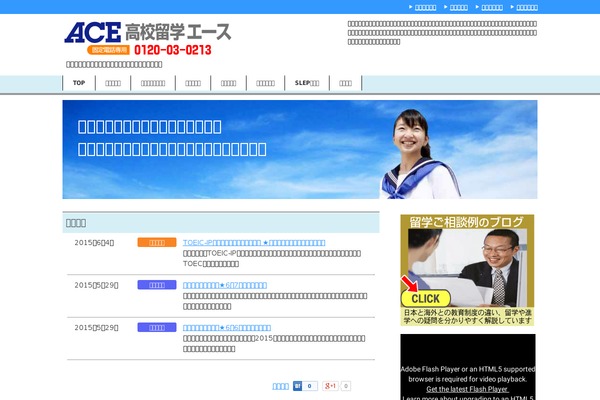Viewport: 600px width, 400px height.
Task: Click the blue Hatena bookmark button
Action: 297,386
